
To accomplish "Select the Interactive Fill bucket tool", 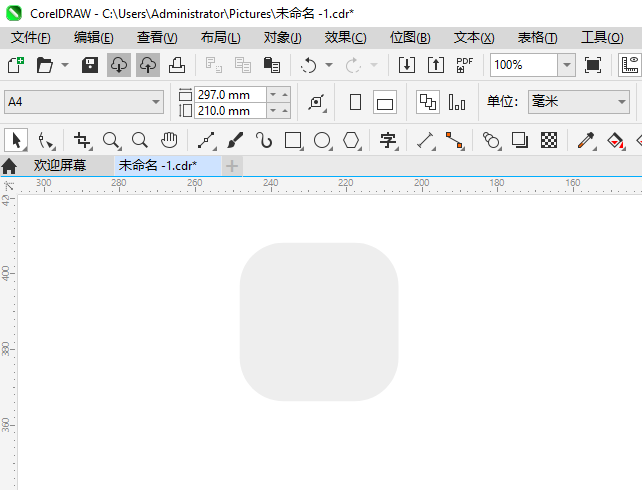I will pos(615,140).
